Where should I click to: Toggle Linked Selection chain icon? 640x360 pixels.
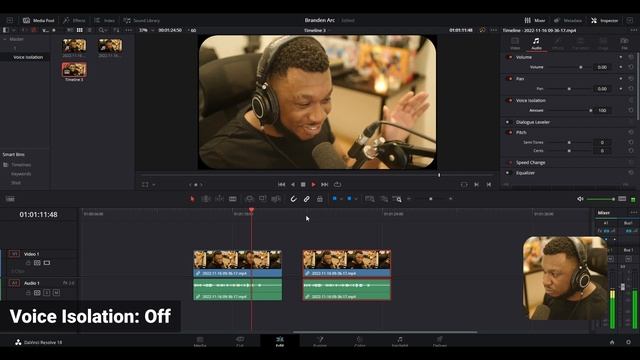(x=307, y=199)
